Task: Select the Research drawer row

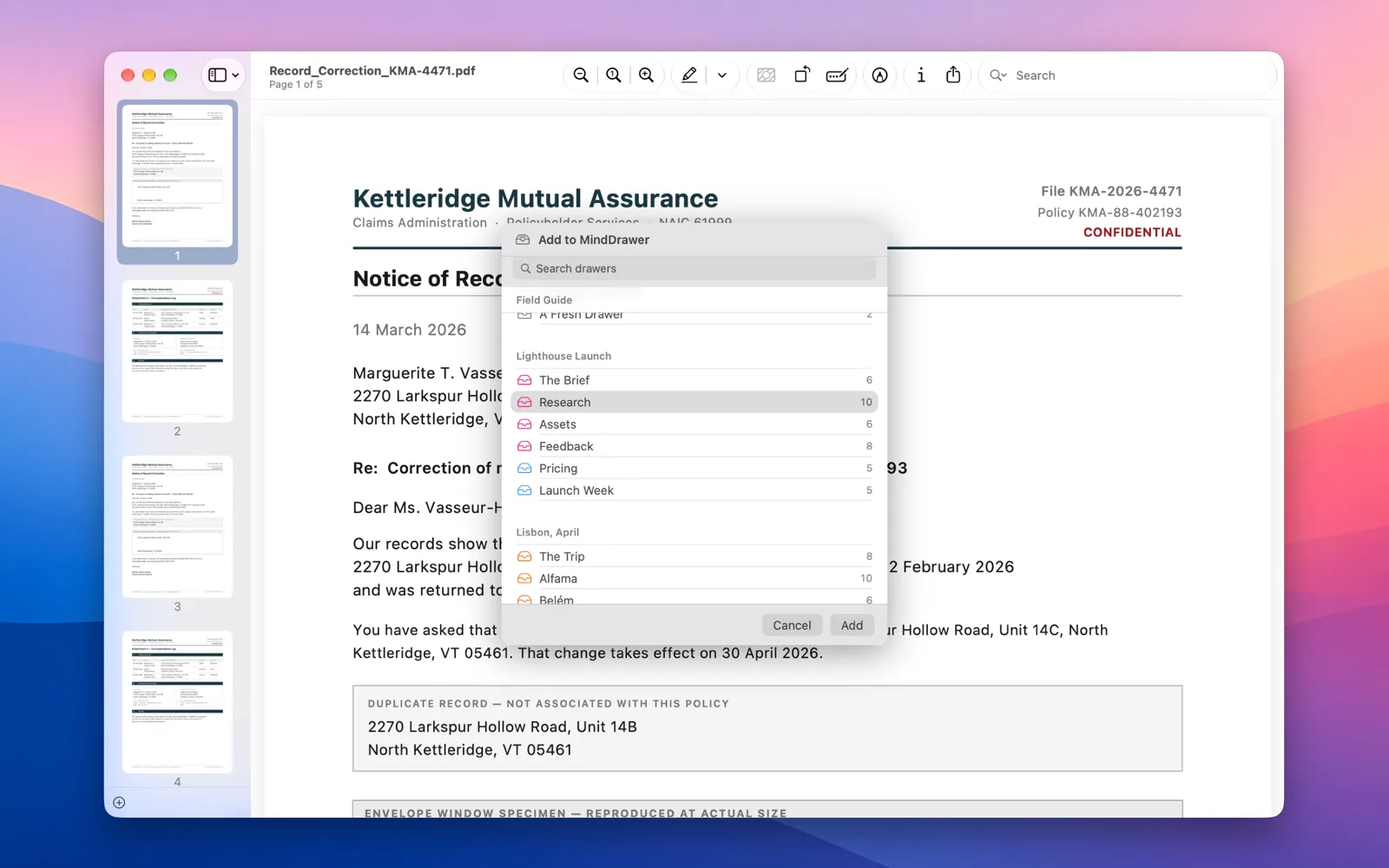Action: (x=694, y=402)
